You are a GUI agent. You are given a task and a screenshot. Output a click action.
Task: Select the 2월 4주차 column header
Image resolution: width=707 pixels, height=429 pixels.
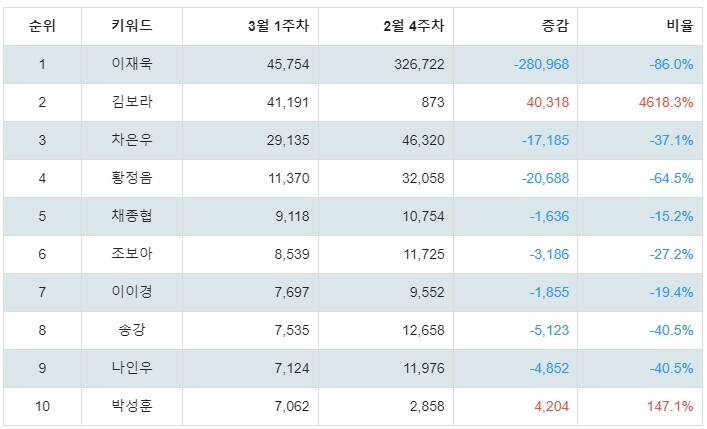pos(414,25)
